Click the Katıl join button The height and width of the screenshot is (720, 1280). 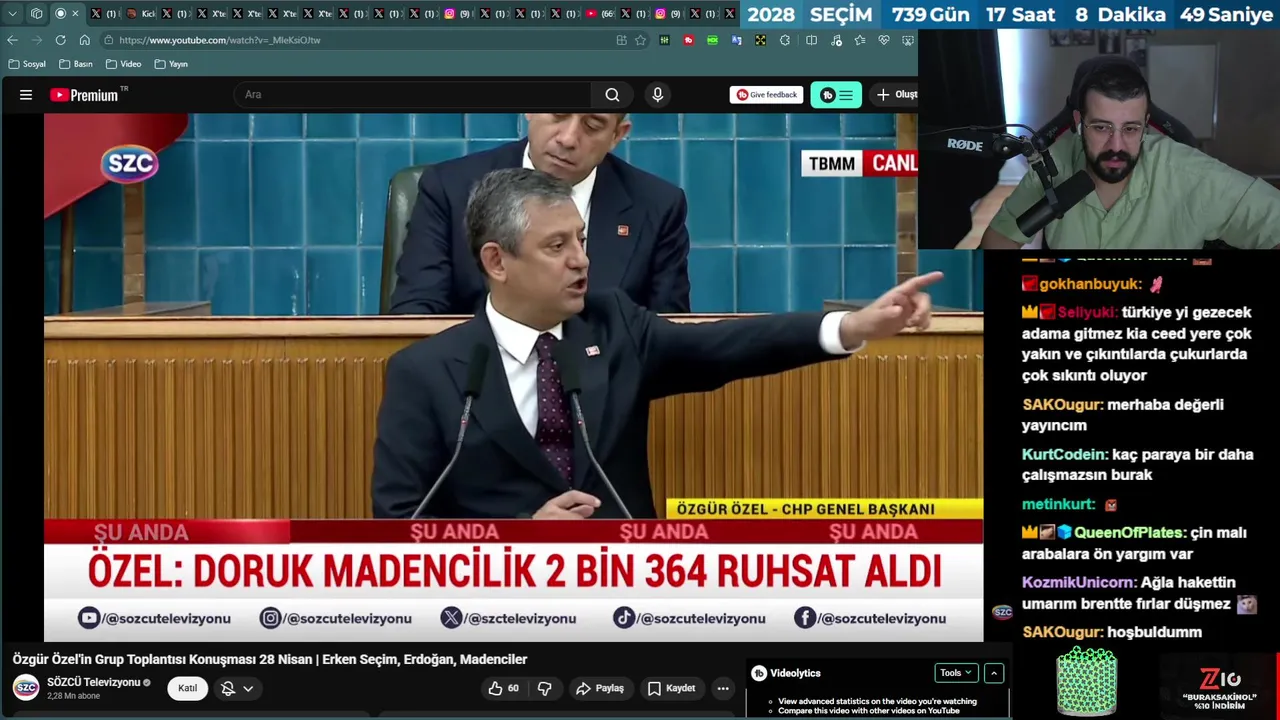click(x=187, y=688)
